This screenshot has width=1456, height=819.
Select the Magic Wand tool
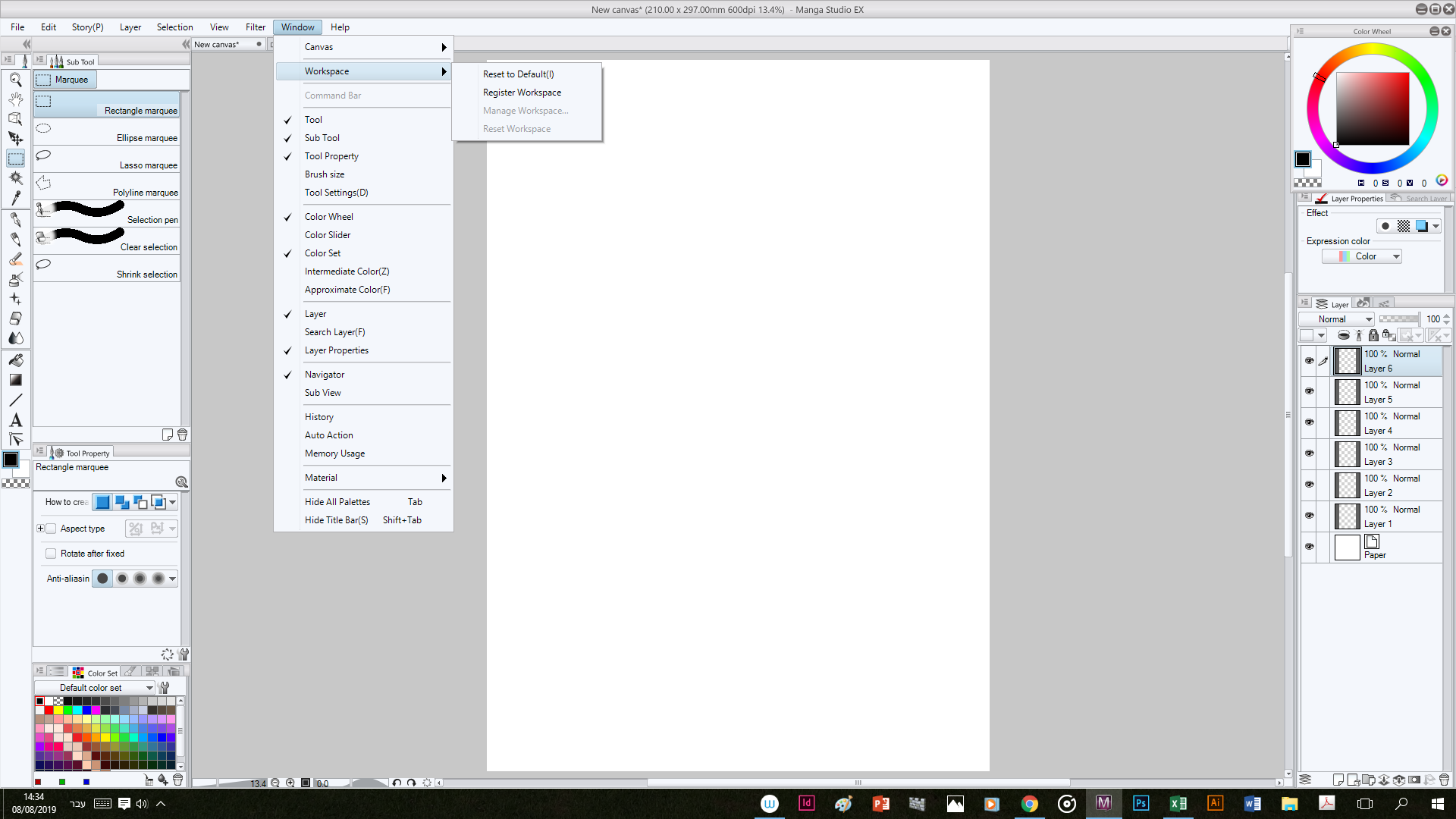(x=15, y=178)
